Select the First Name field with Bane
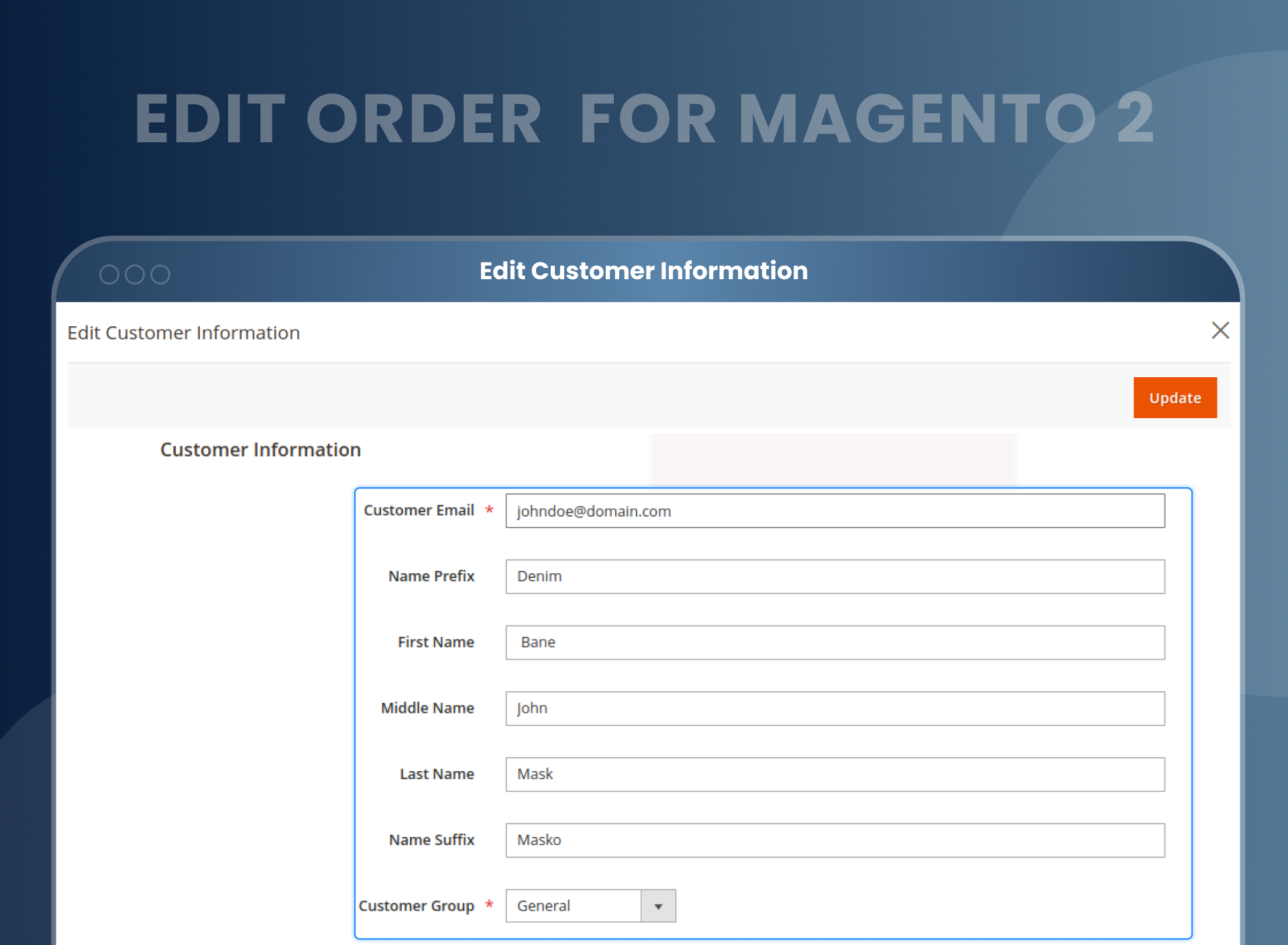Image resolution: width=1288 pixels, height=945 pixels. tap(835, 642)
